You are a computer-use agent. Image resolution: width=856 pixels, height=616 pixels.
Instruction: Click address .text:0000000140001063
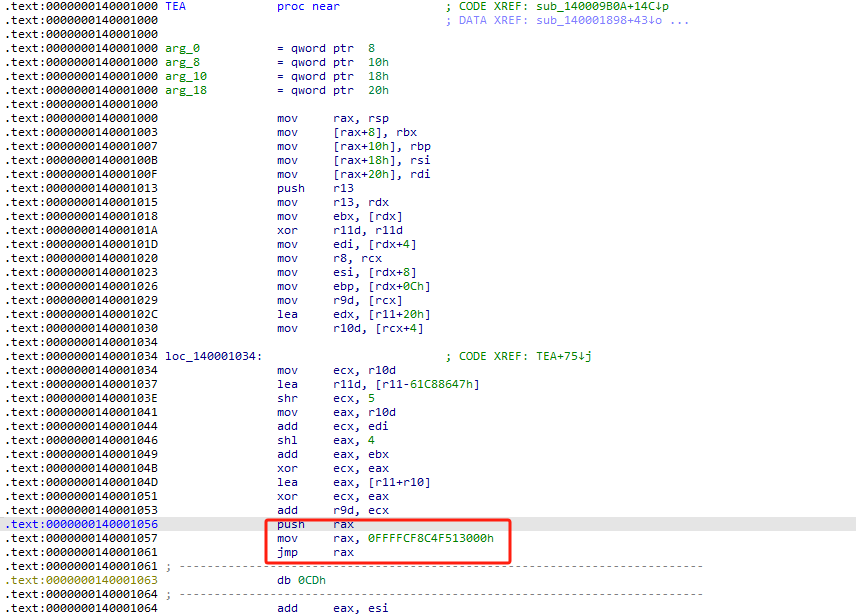81,581
